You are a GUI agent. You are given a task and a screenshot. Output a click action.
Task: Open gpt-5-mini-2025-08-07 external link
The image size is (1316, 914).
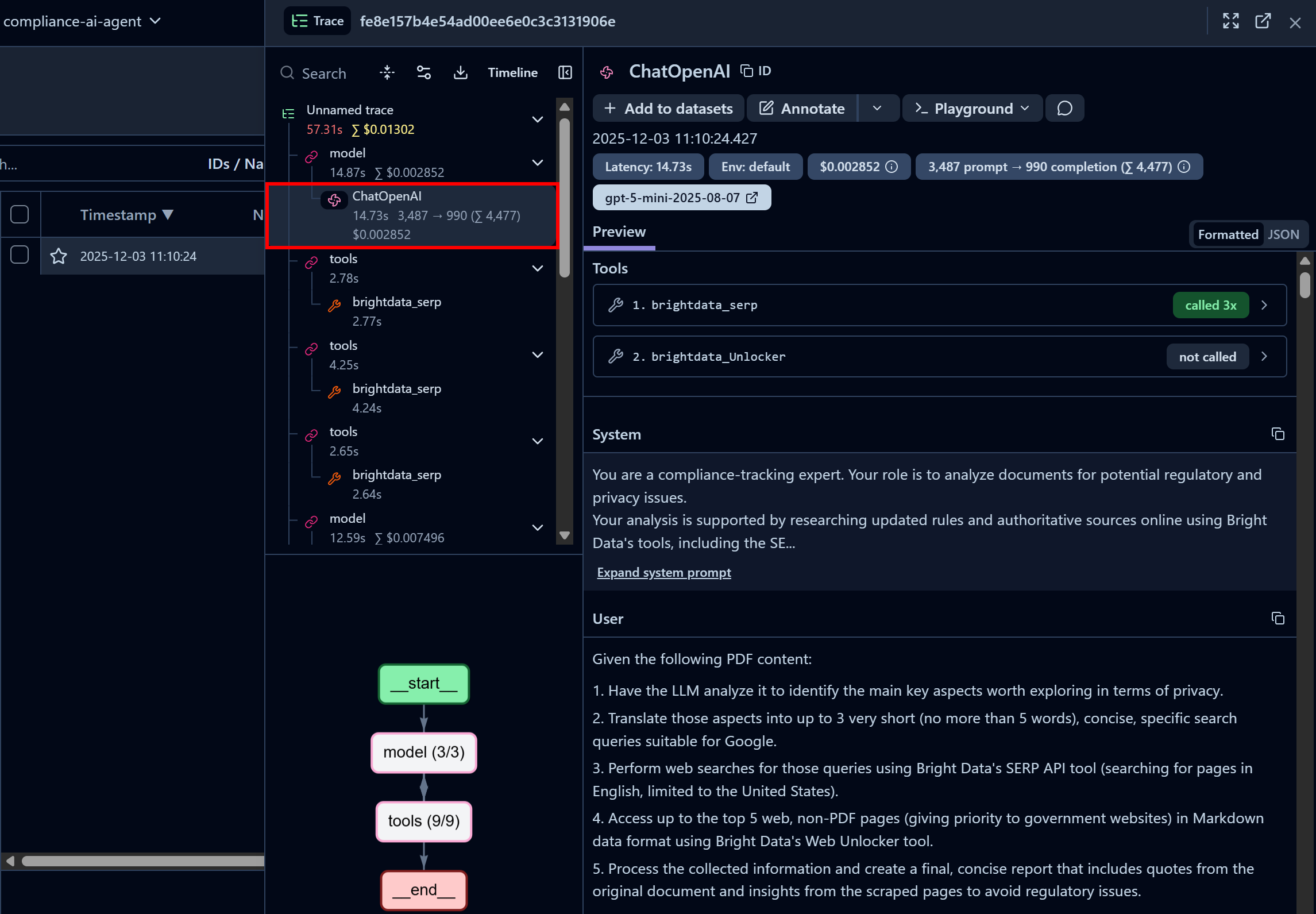[752, 197]
